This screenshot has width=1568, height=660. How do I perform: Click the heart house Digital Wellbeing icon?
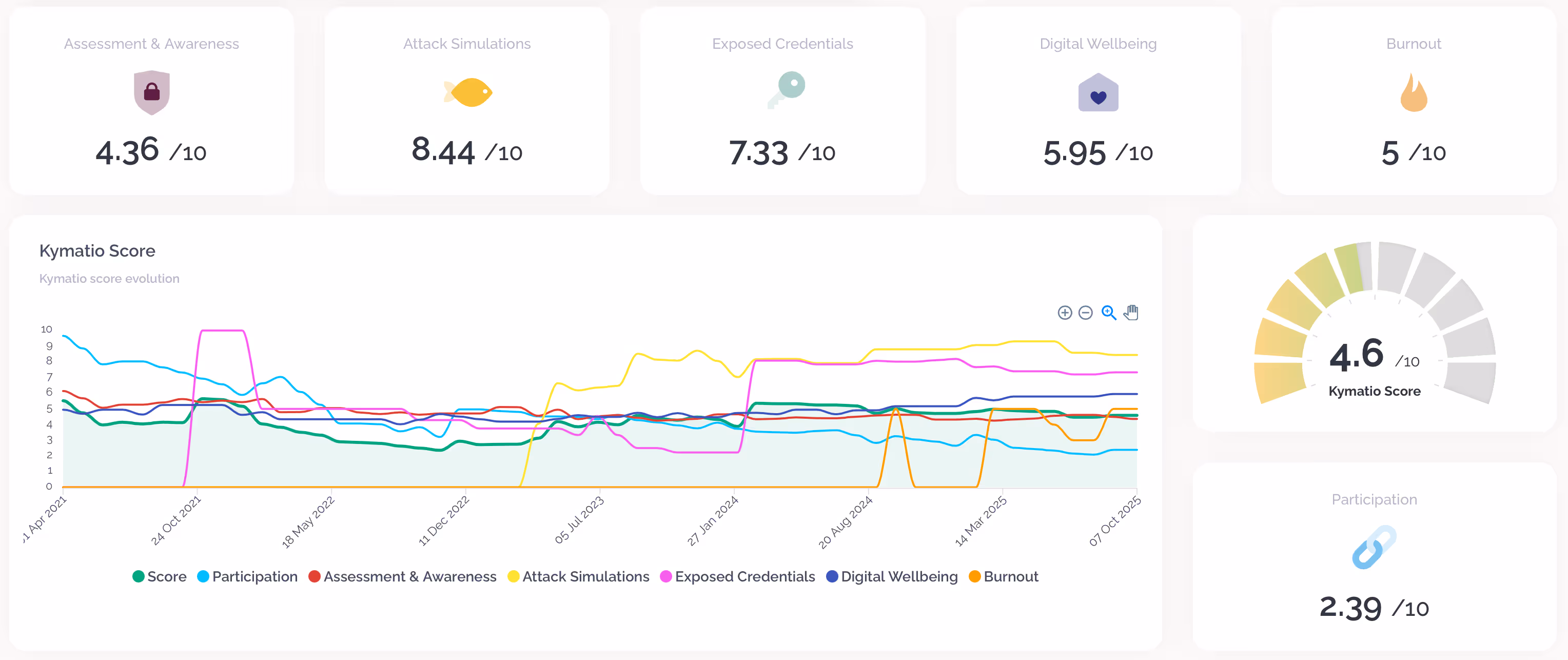[1097, 93]
